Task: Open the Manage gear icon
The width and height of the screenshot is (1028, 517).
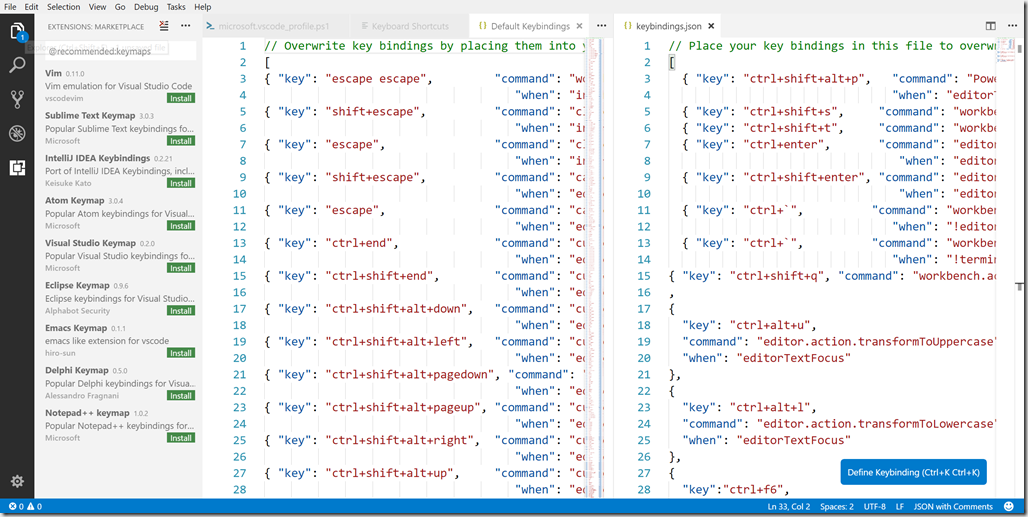Action: pyautogui.click(x=17, y=481)
